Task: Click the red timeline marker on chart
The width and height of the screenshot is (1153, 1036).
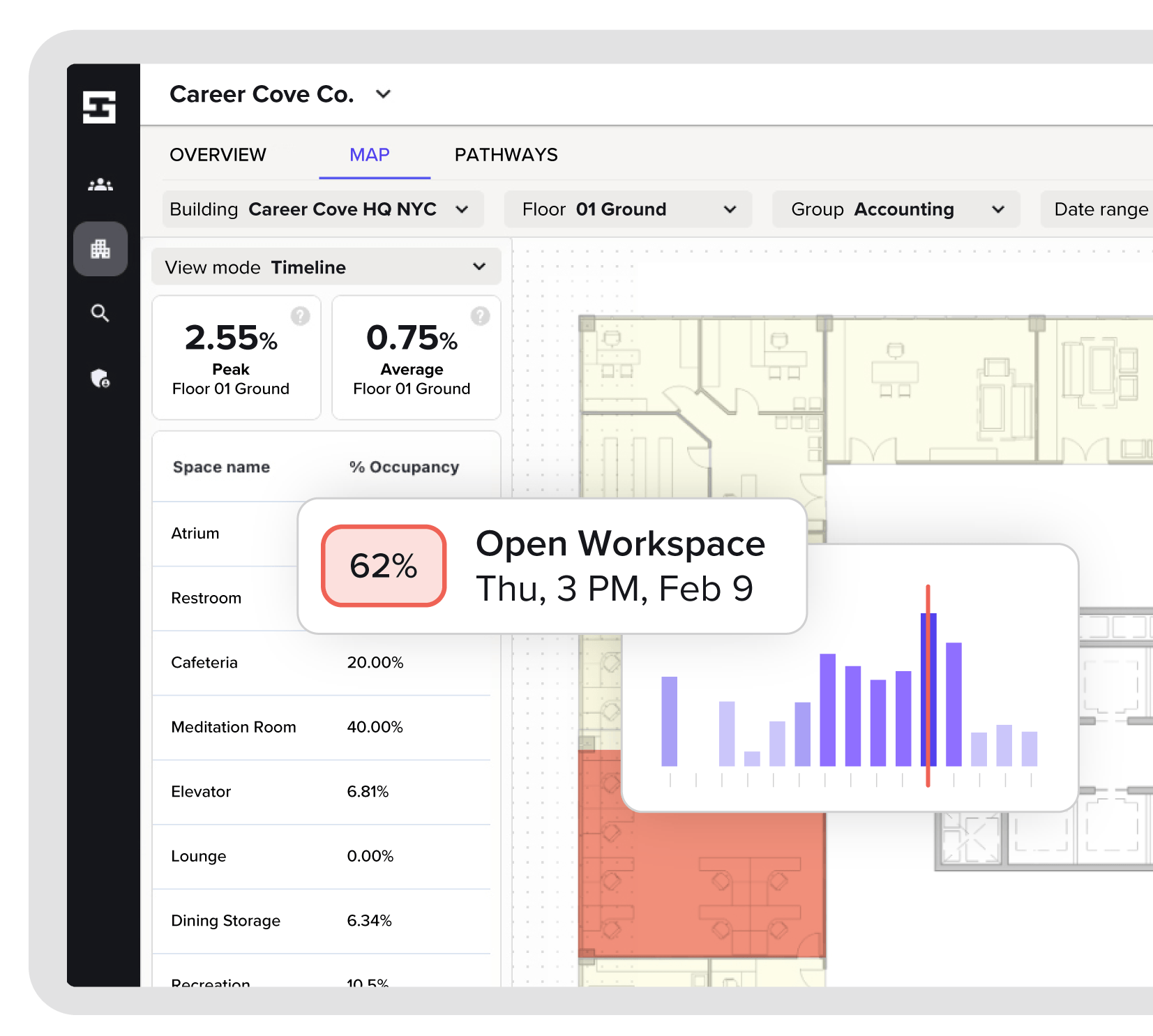Action: 928,686
